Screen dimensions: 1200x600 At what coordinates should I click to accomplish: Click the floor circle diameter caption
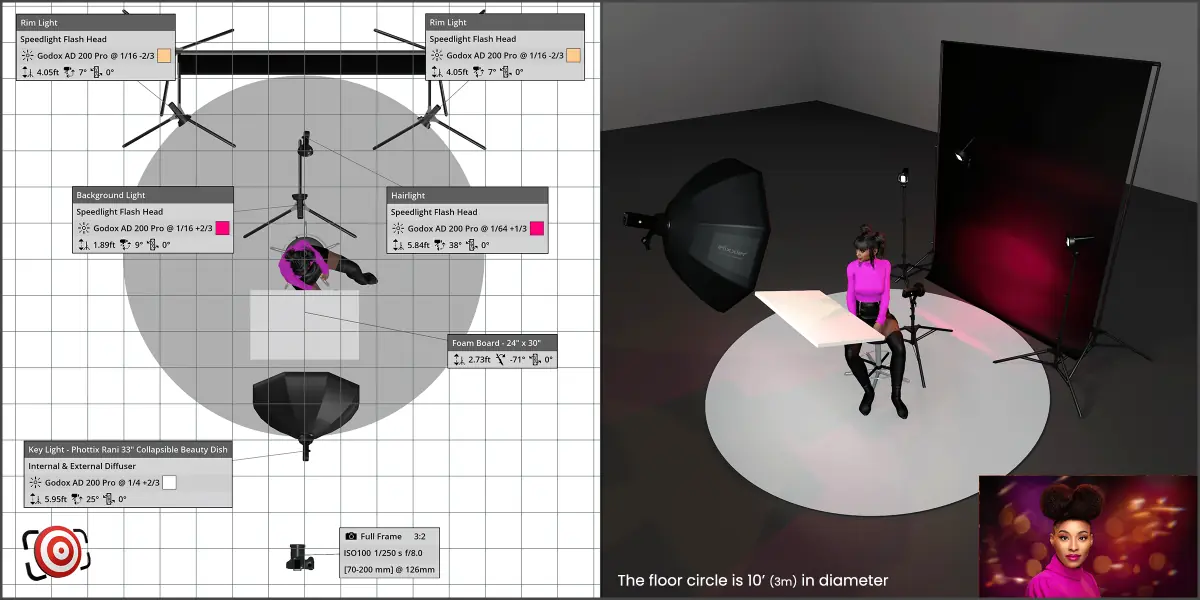point(752,580)
